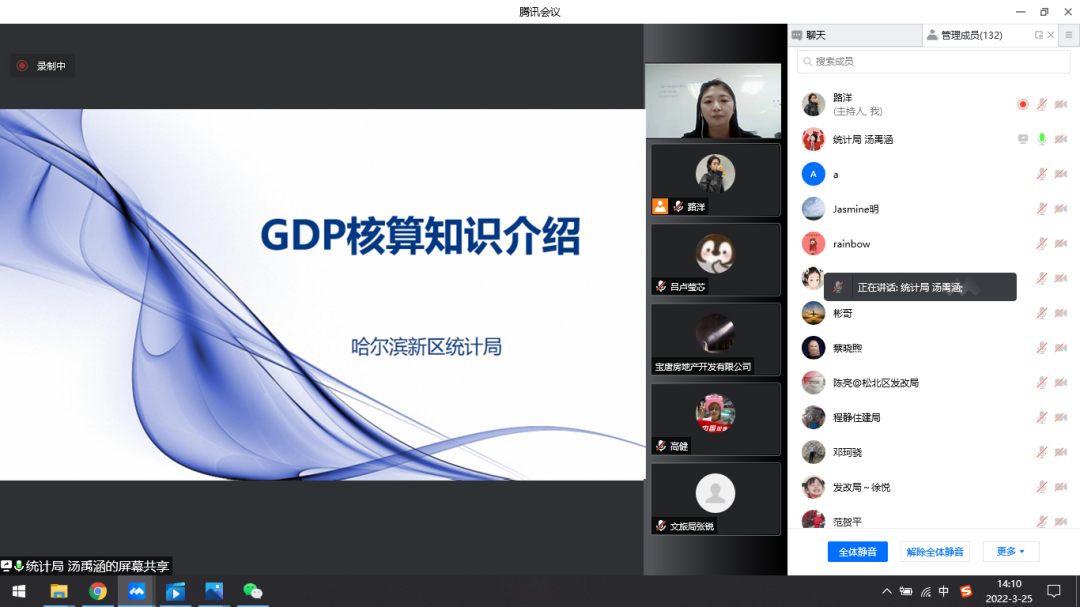Open the hamburger menu near the panel close button
This screenshot has width=1080, height=607.
(1070, 35)
